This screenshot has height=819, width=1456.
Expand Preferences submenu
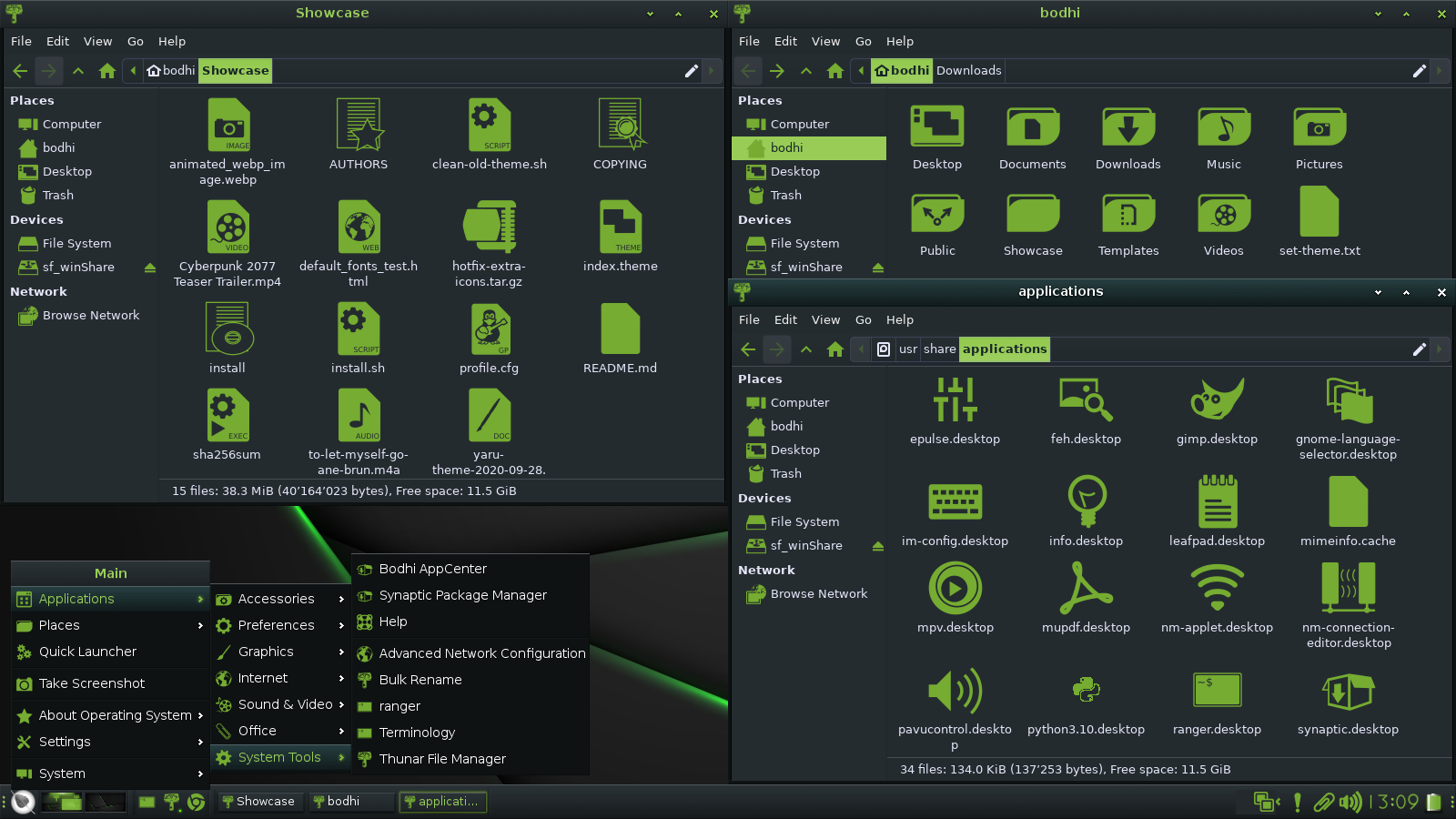(280, 625)
